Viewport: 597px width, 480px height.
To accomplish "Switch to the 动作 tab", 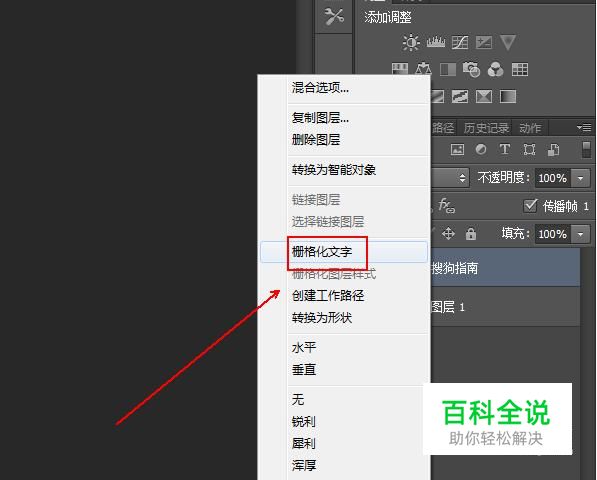I will [530, 128].
